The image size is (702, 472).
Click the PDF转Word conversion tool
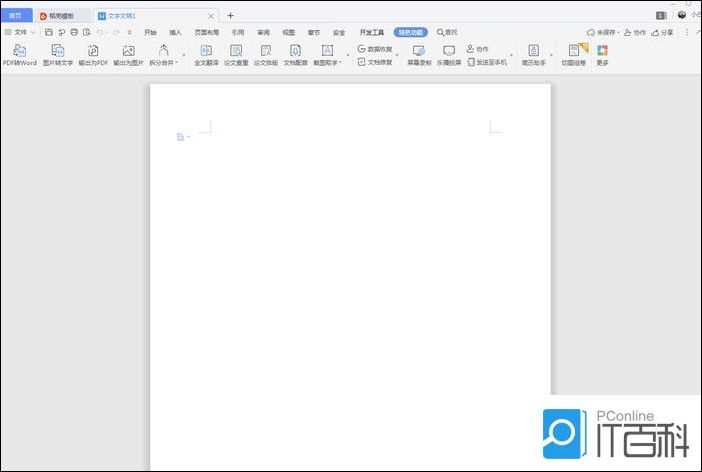pos(19,54)
